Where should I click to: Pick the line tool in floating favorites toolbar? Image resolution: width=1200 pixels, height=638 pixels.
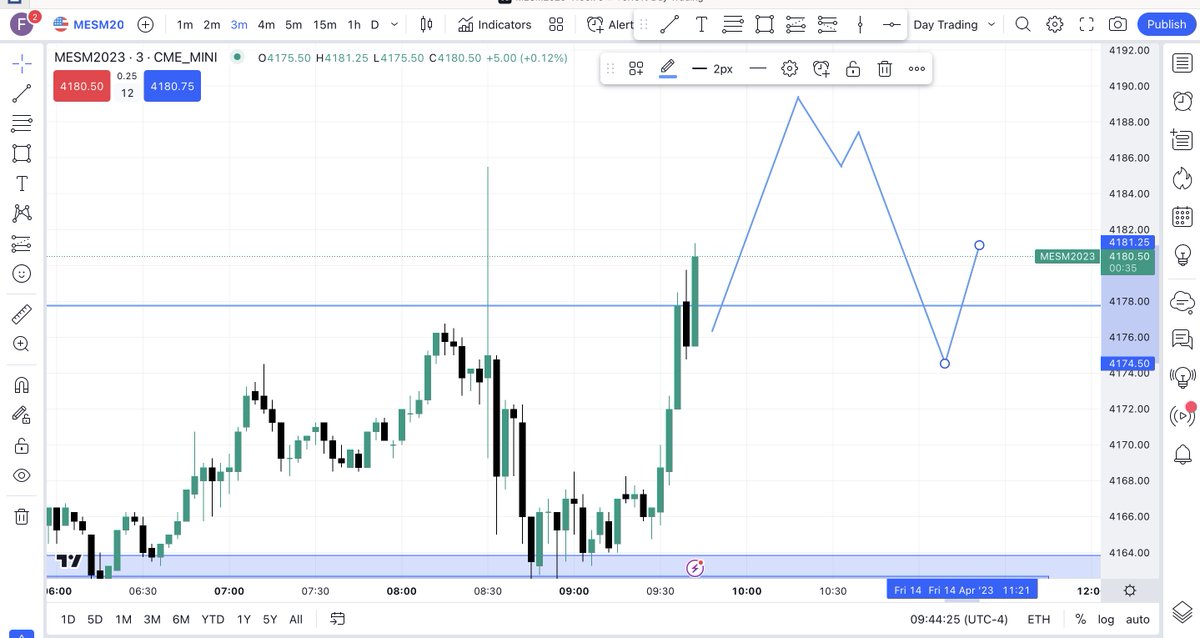click(669, 24)
